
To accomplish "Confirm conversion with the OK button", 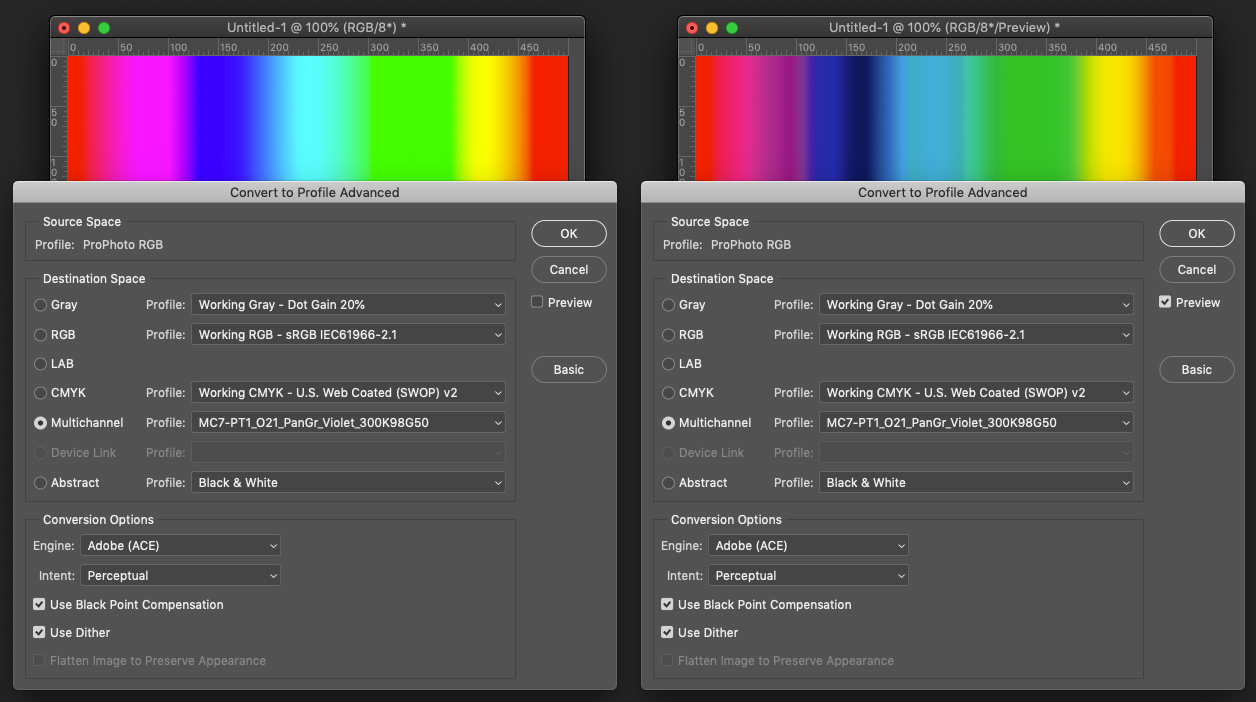I will 568,233.
